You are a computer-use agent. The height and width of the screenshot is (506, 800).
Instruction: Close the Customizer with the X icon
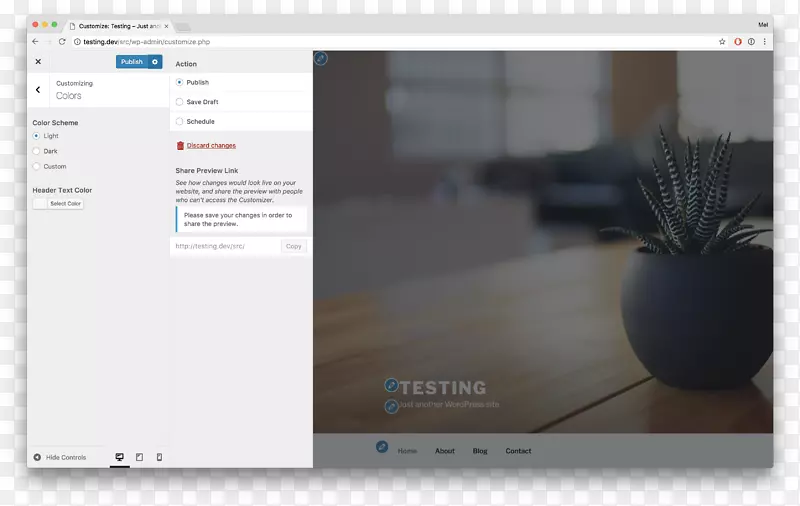pos(38,62)
